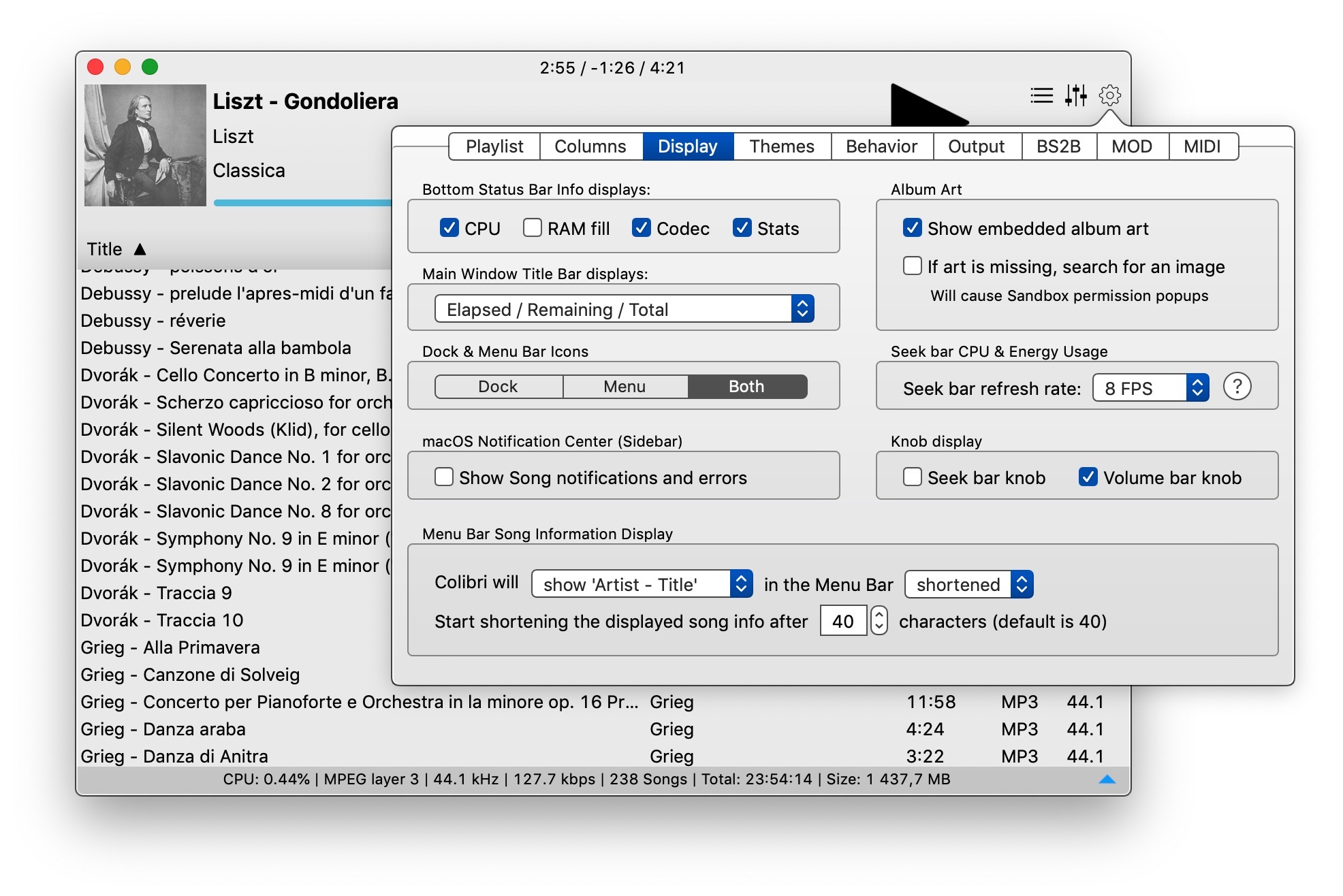1343x896 pixels.
Task: Open the Elapsed / Remaining / Total dropdown
Action: [624, 310]
